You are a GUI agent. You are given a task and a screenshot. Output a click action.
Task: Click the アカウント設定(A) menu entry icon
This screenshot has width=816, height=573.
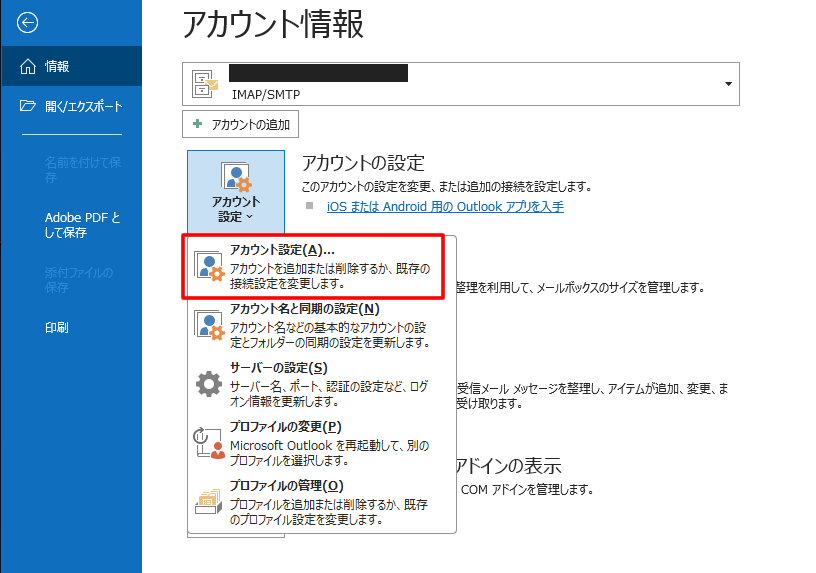pos(208,266)
